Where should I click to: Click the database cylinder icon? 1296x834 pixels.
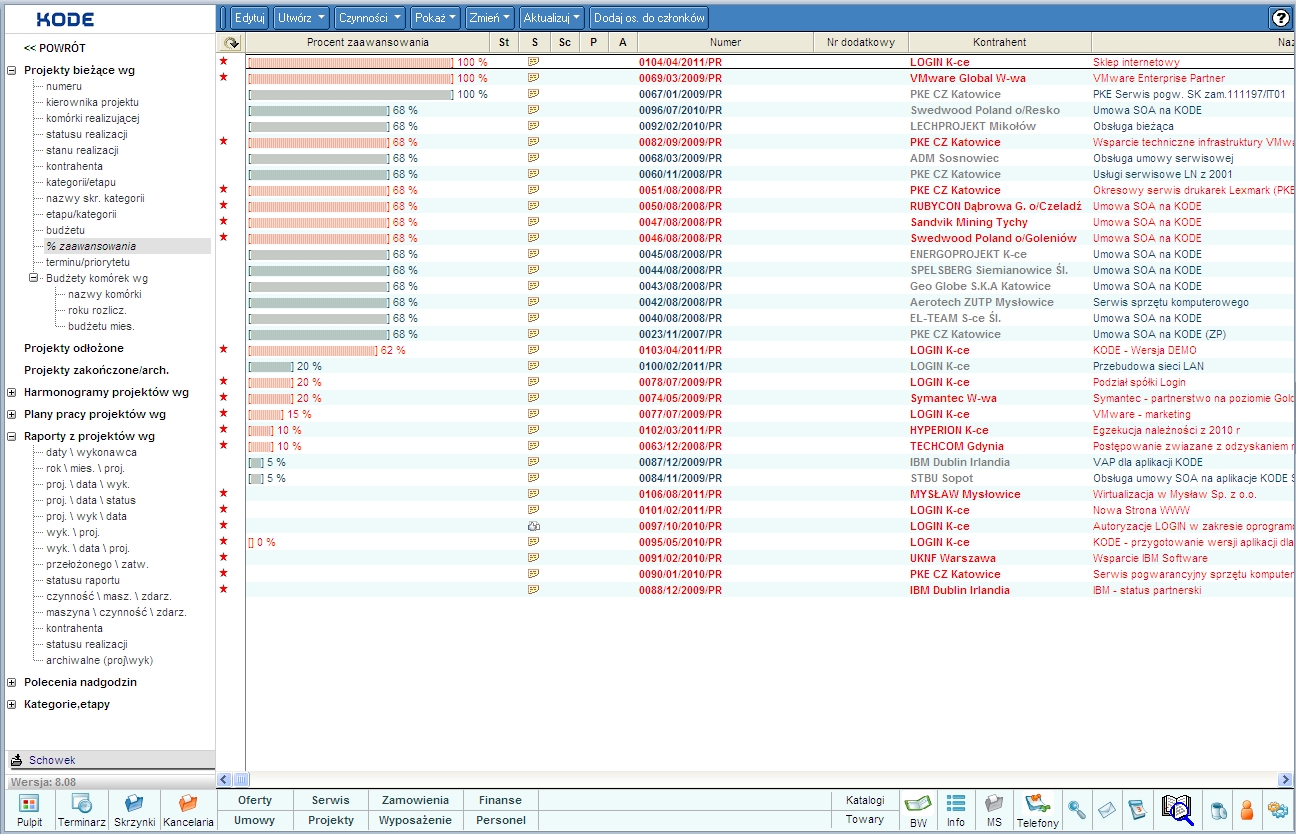(1218, 810)
